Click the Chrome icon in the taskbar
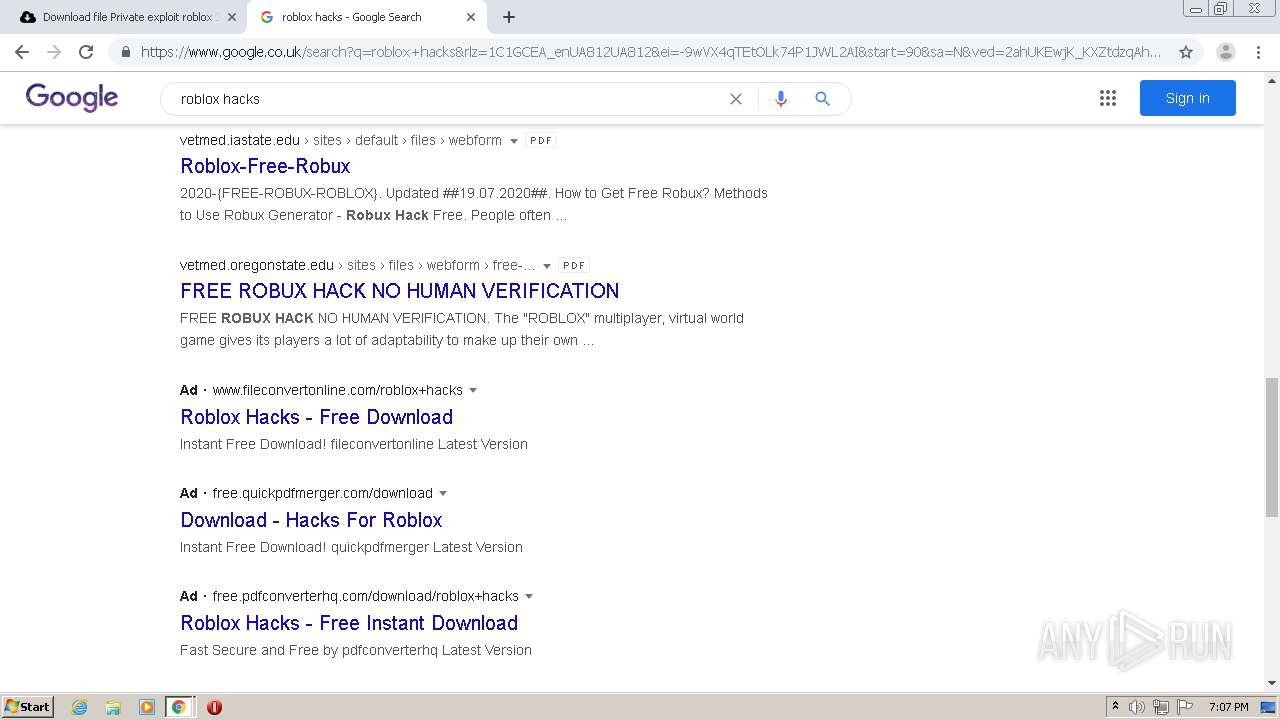This screenshot has height=720, width=1280. click(178, 707)
